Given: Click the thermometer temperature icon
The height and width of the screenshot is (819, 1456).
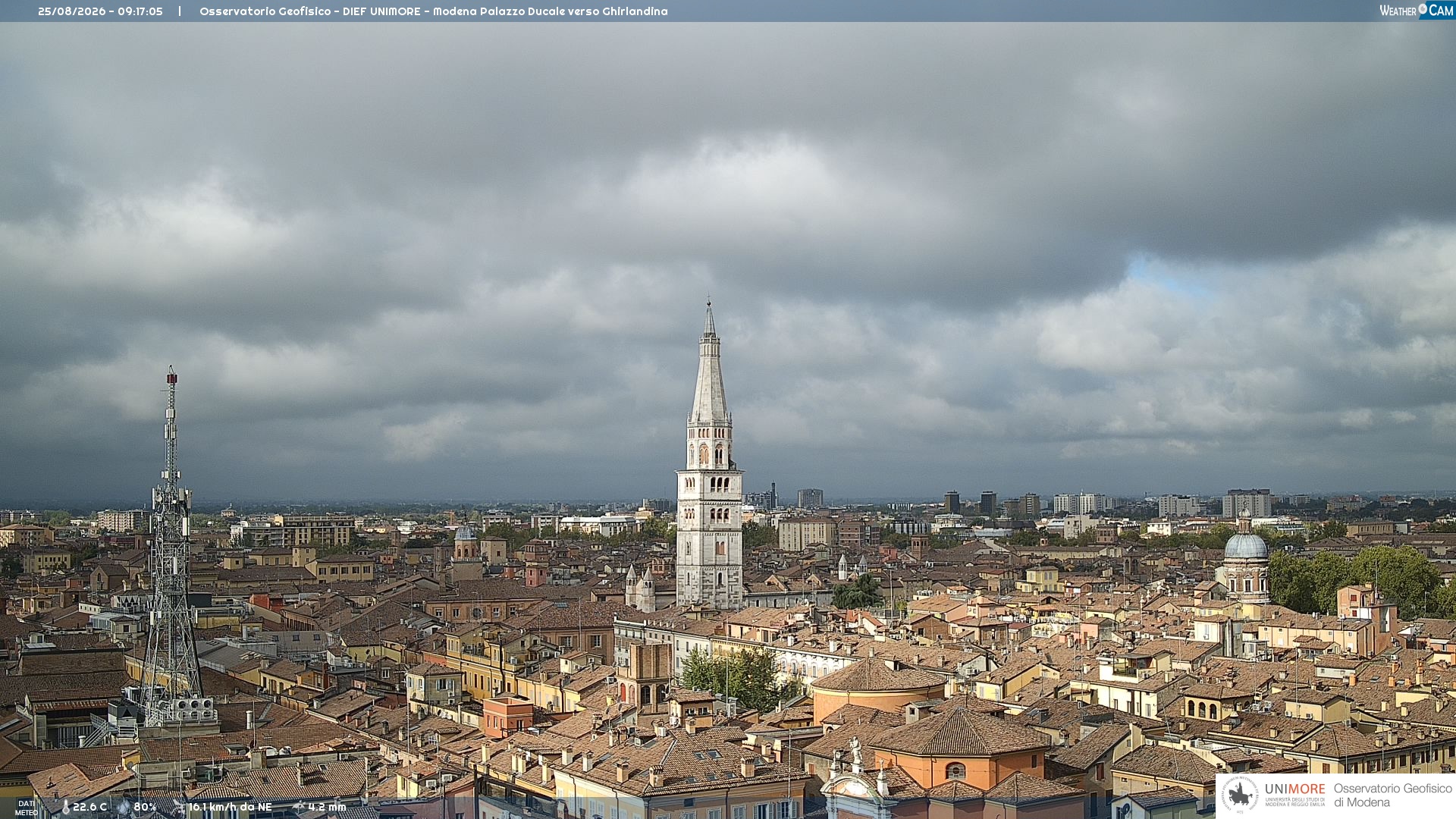Looking at the screenshot, I should coord(66,807).
